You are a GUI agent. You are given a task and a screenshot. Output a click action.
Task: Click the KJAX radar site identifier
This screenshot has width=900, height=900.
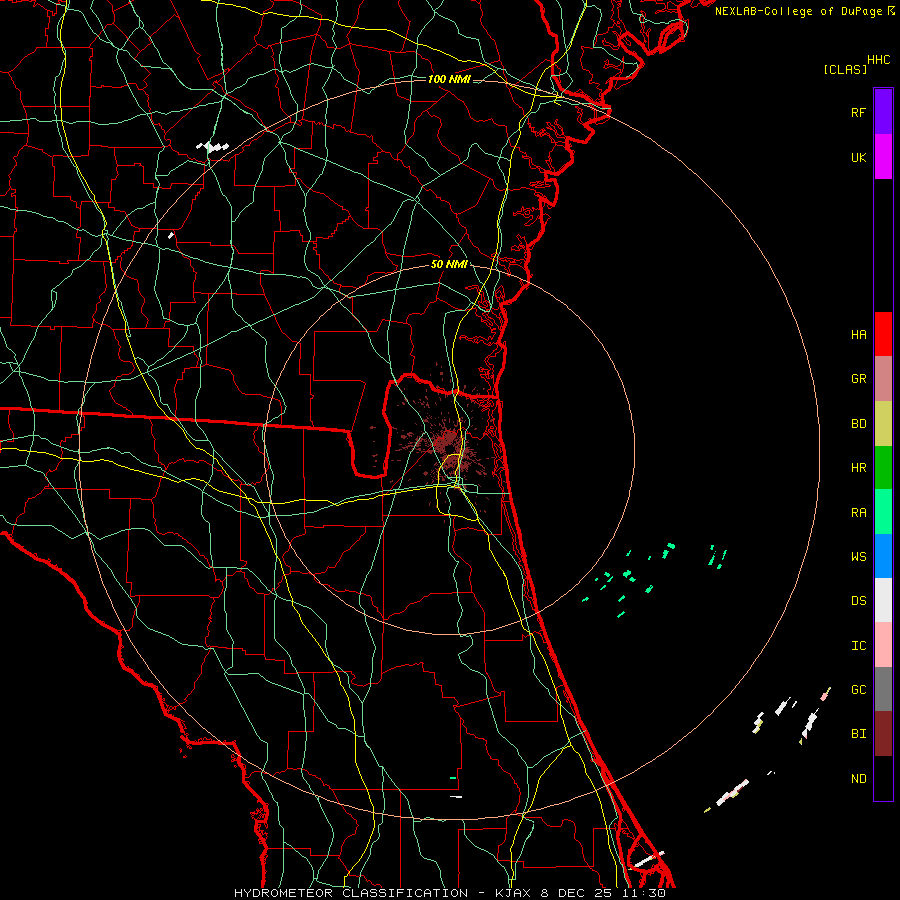[x=513, y=893]
